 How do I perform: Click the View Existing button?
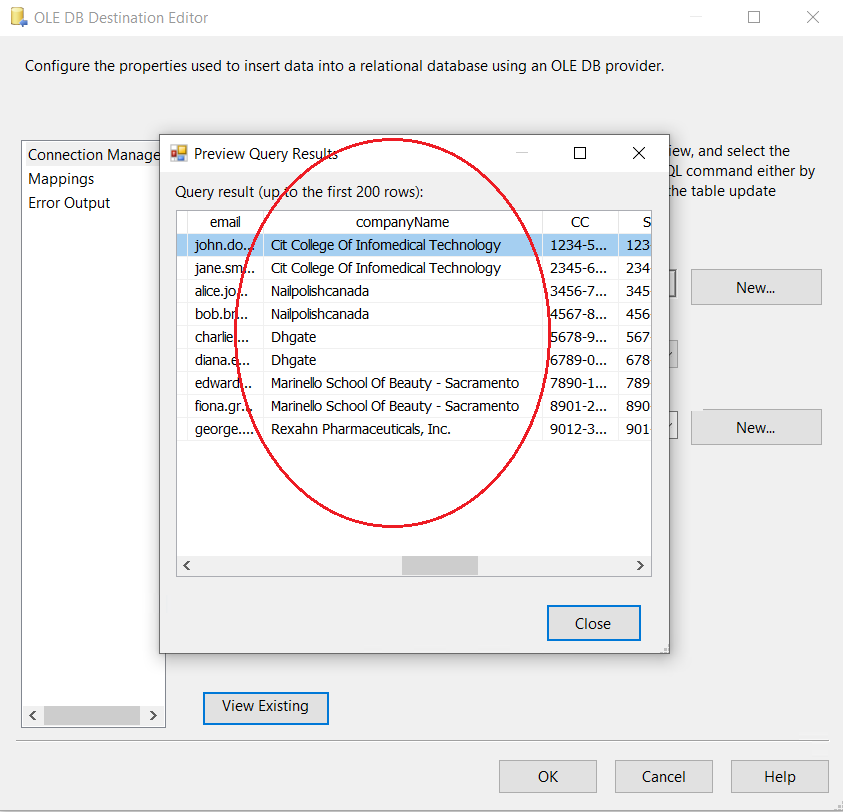pyautogui.click(x=265, y=707)
